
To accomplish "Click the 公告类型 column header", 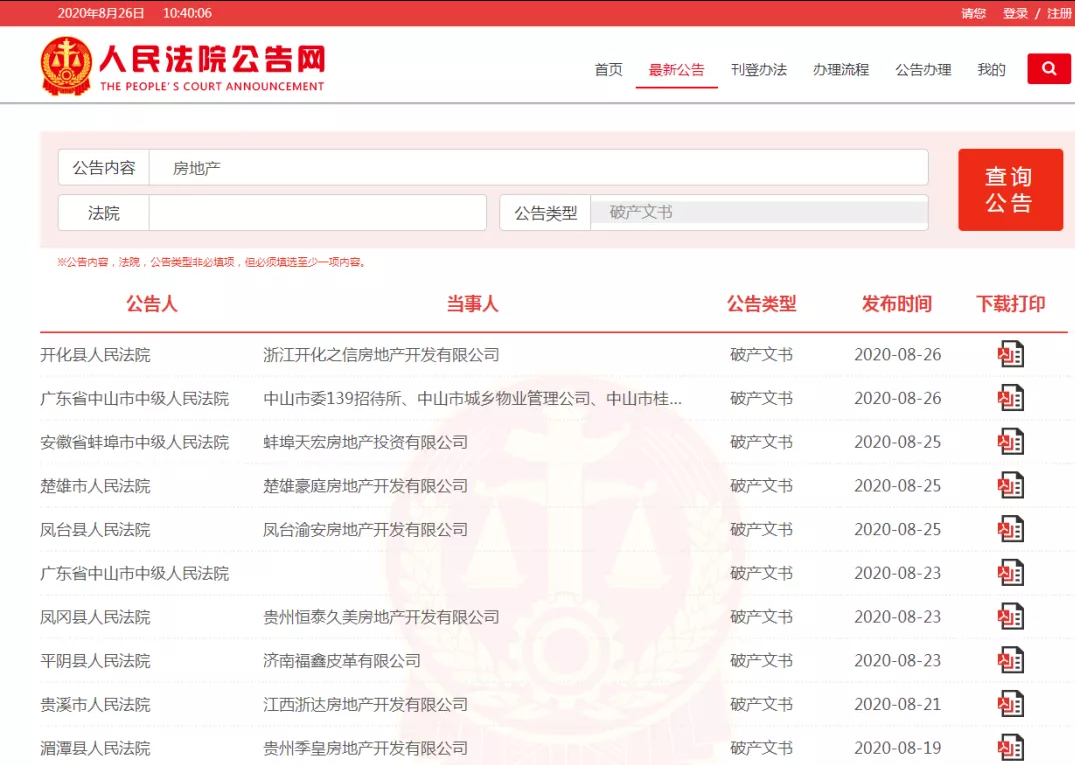I will click(x=762, y=304).
